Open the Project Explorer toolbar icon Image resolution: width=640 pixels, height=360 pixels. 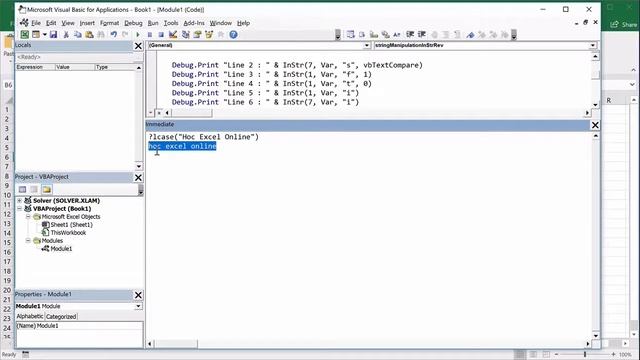pos(186,35)
